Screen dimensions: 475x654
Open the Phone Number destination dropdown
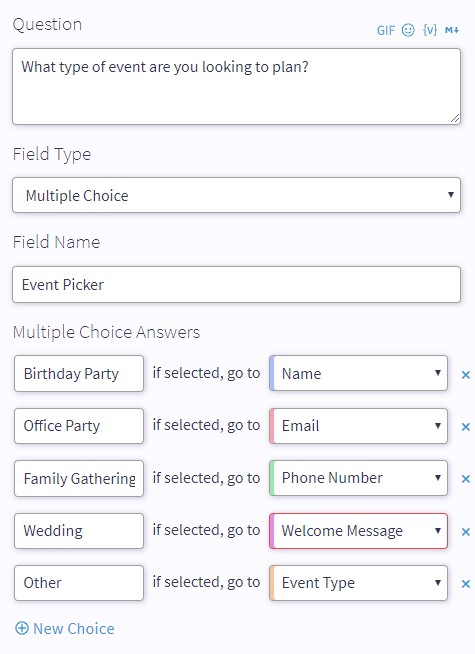click(x=359, y=478)
